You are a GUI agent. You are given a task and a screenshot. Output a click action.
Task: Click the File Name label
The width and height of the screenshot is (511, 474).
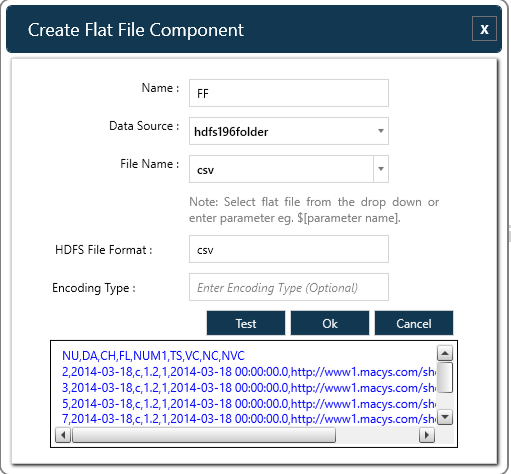tap(150, 164)
